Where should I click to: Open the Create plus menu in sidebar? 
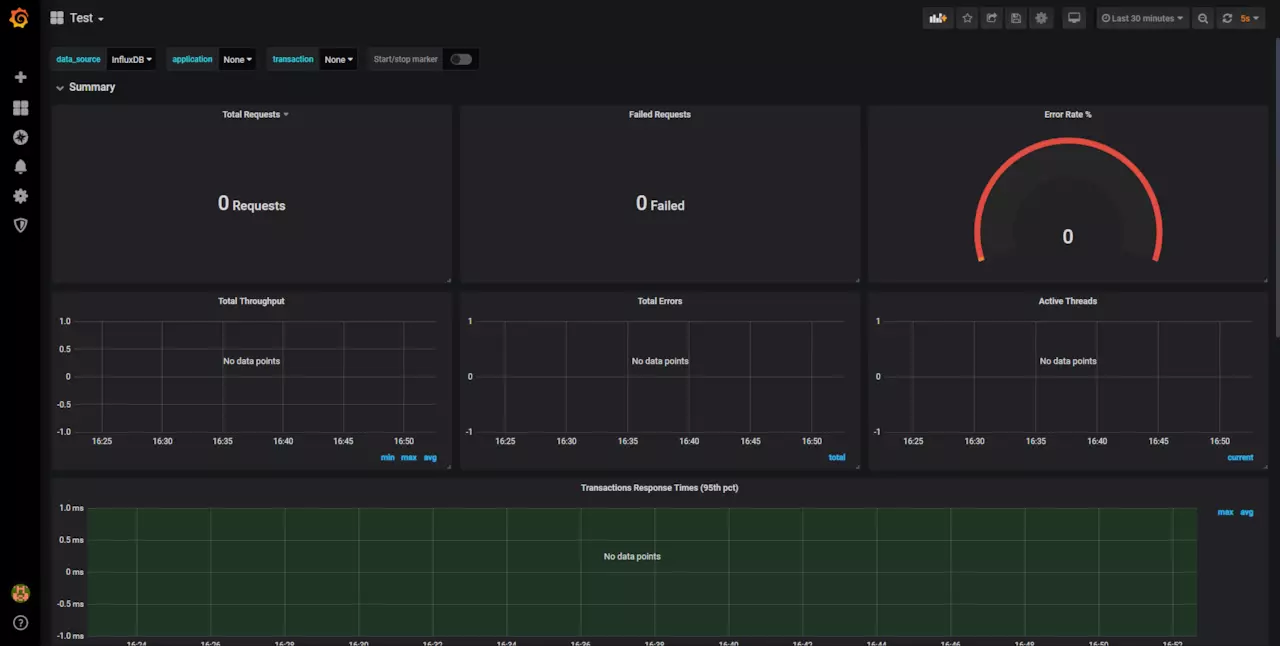pyautogui.click(x=20, y=77)
